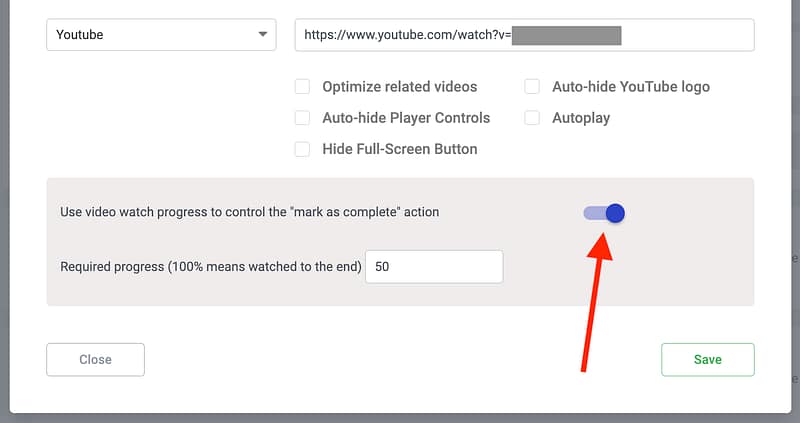Turn on the Autoplay checkbox
Image resolution: width=800 pixels, height=423 pixels.
532,118
